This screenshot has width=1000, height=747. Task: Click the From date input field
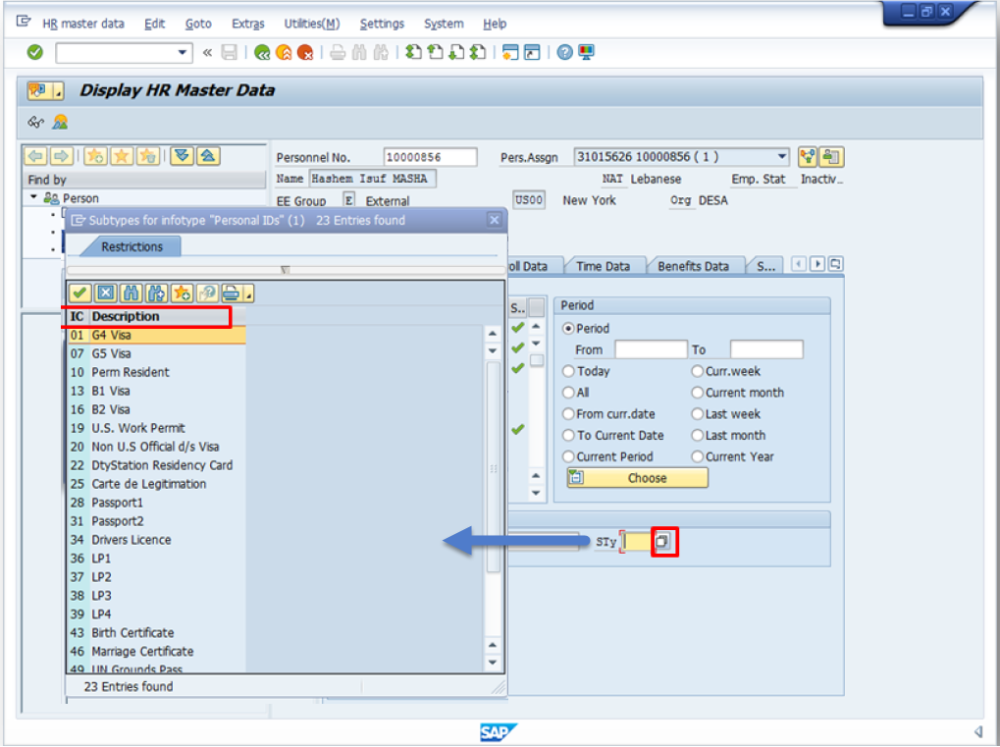click(x=651, y=350)
